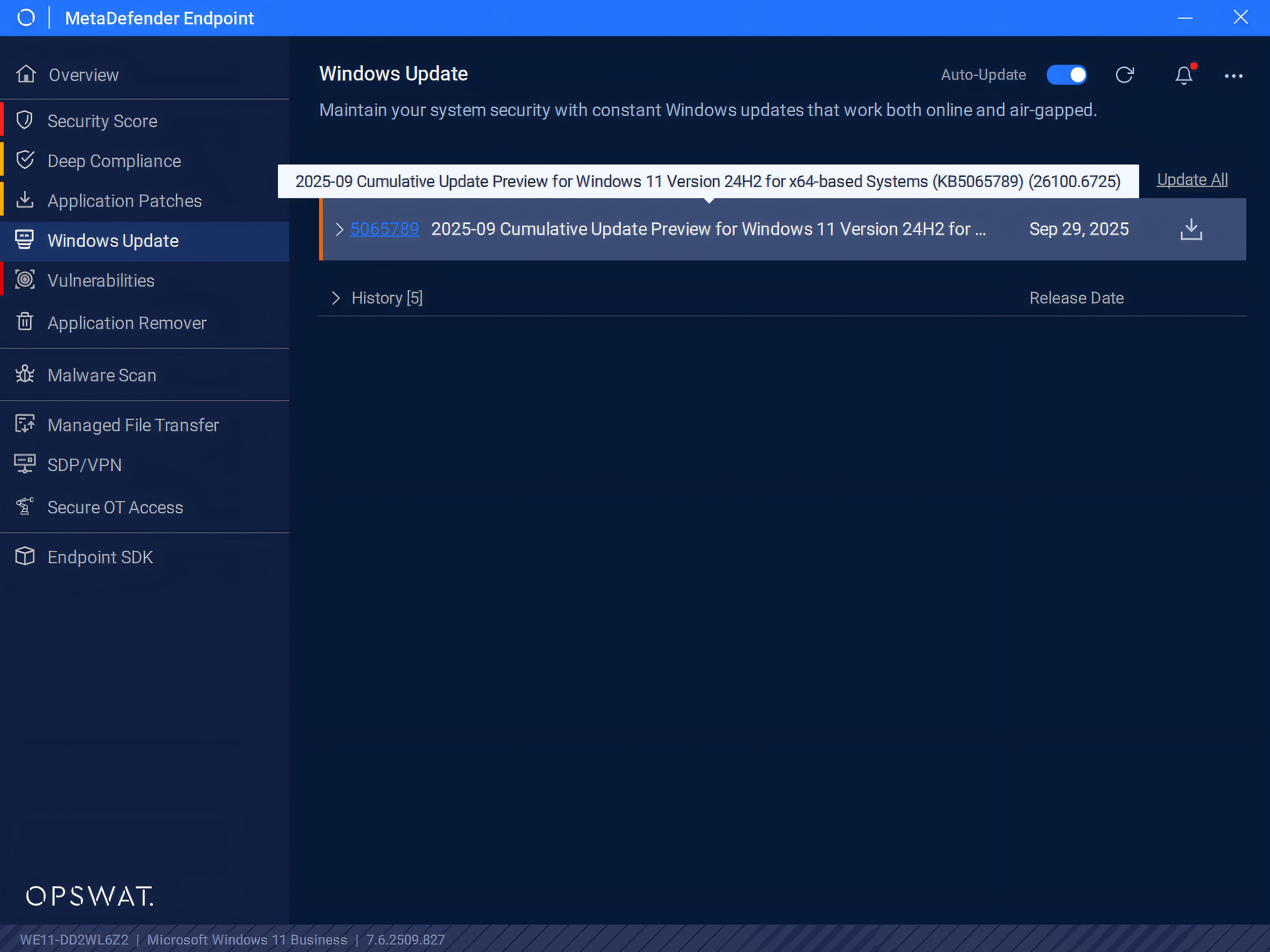Viewport: 1270px width, 952px height.
Task: Click the Update All link
Action: tap(1192, 180)
